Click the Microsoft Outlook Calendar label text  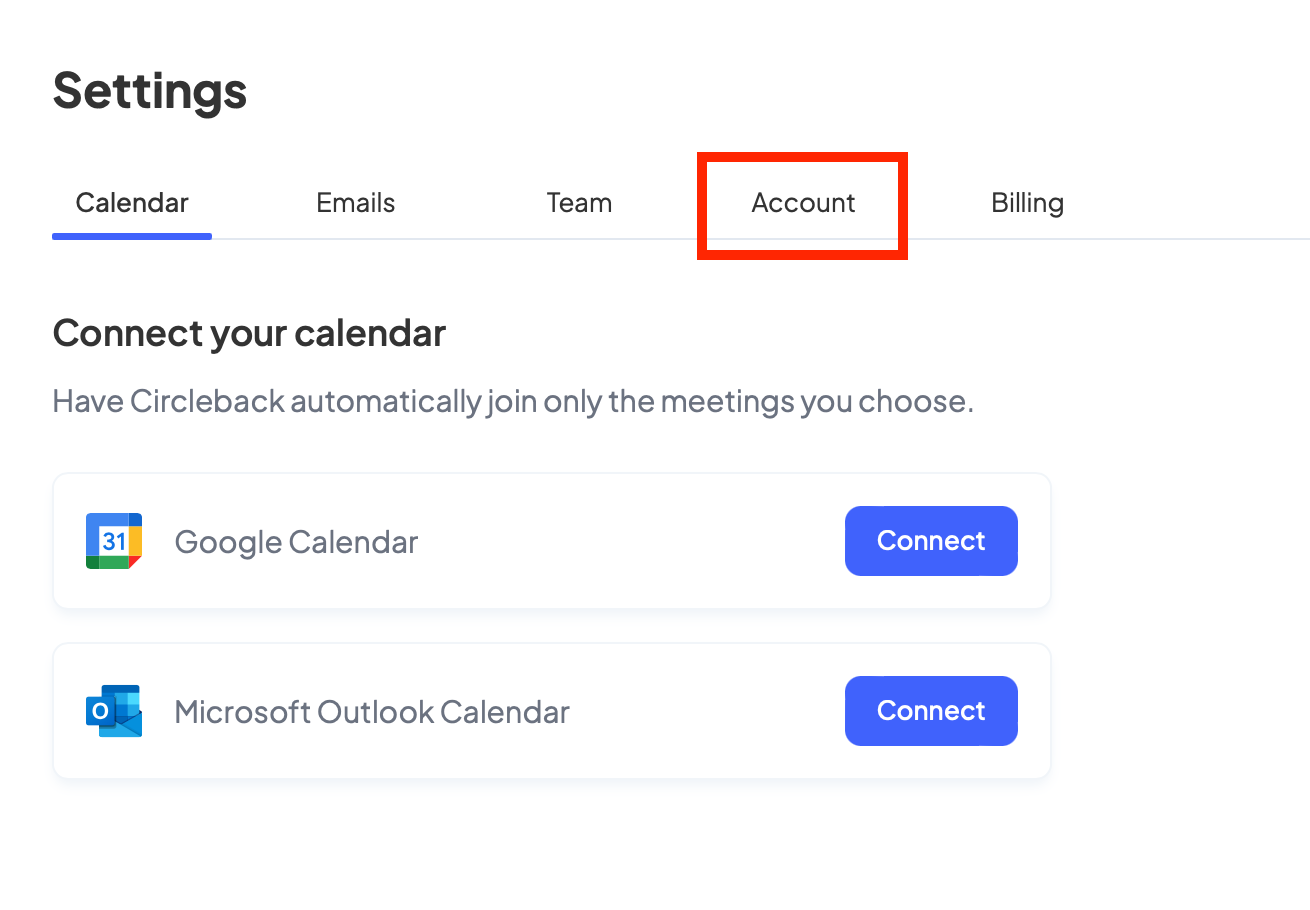(372, 712)
